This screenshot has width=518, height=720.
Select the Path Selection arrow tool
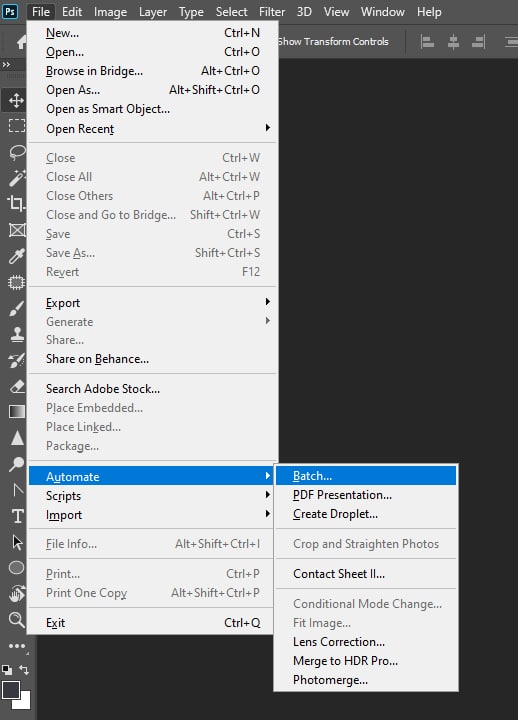point(17,542)
